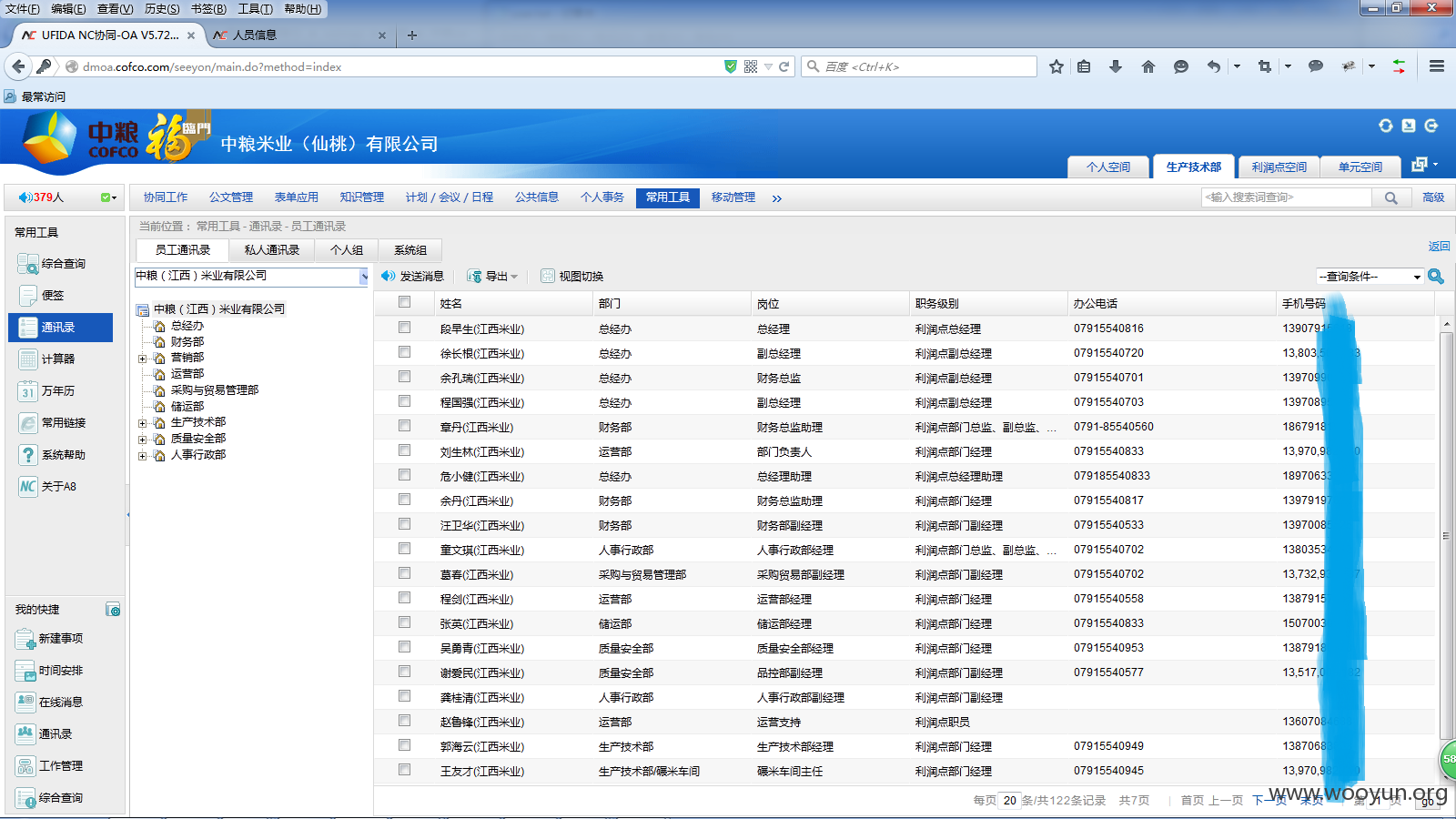Click the browser back button
The height and width of the screenshot is (819, 1456).
(x=18, y=66)
